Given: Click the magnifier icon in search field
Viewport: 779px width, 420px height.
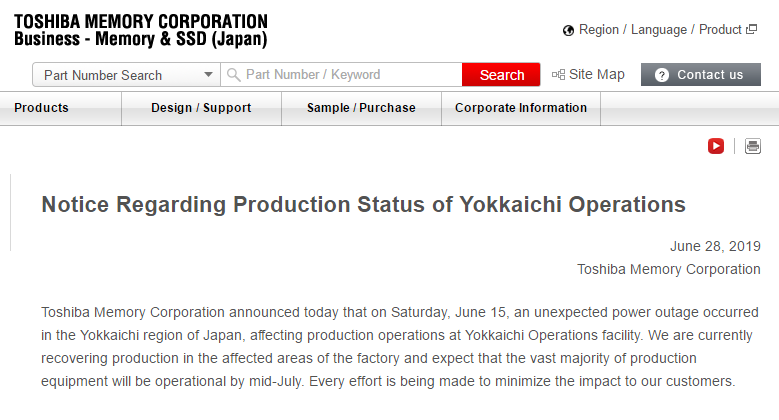Looking at the screenshot, I should point(233,75).
